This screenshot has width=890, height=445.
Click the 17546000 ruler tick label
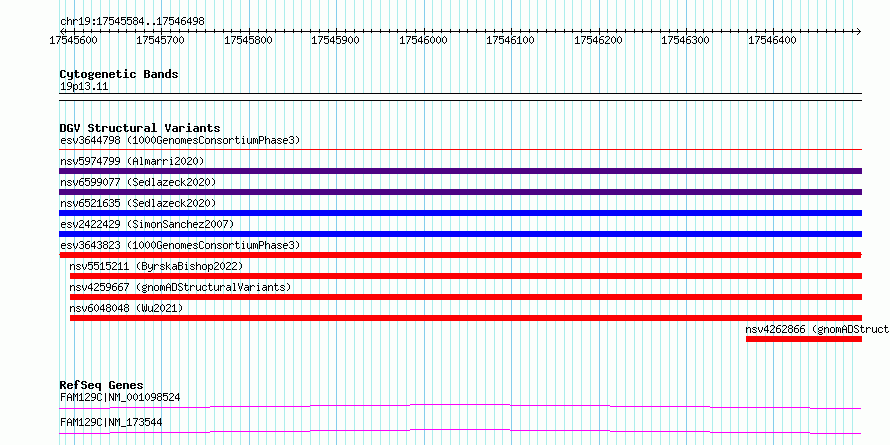[423, 40]
